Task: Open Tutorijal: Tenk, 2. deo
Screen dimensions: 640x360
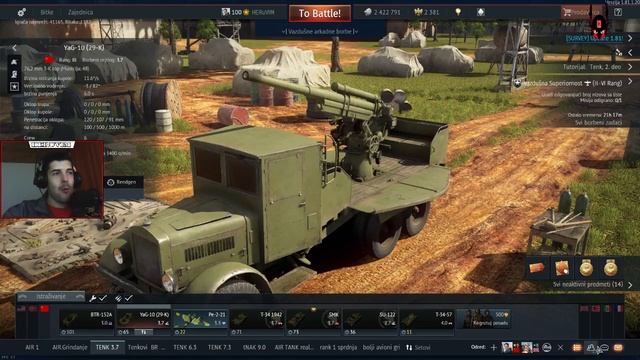Action: pyautogui.click(x=592, y=67)
